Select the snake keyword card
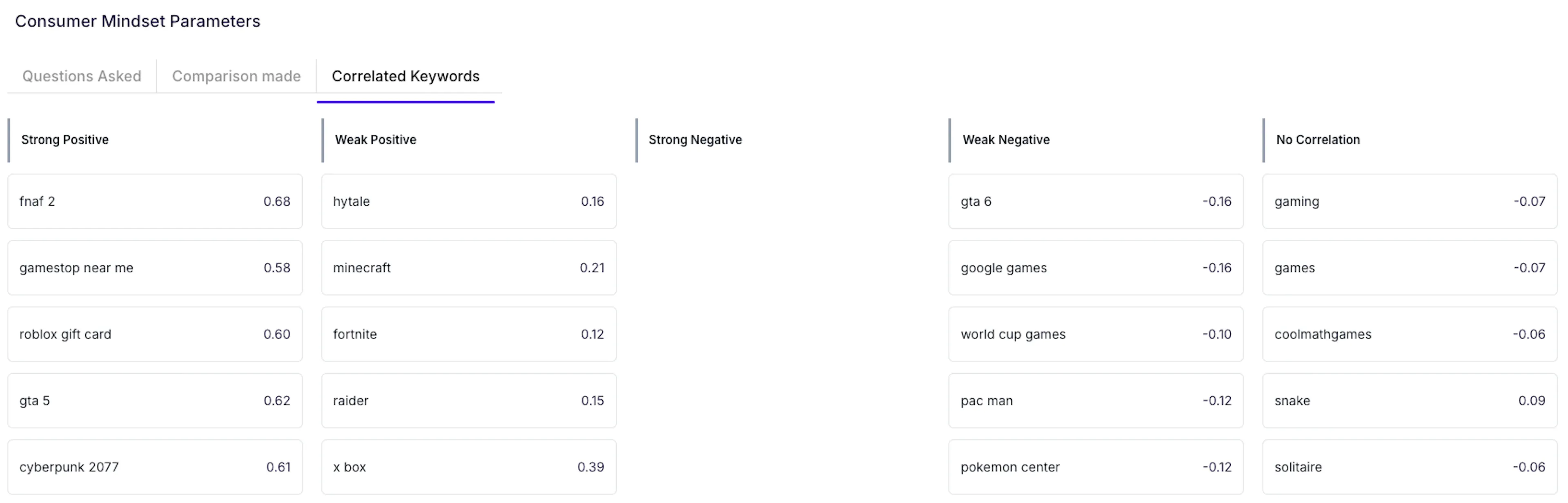Image resolution: width=1568 pixels, height=503 pixels. pos(1410,400)
